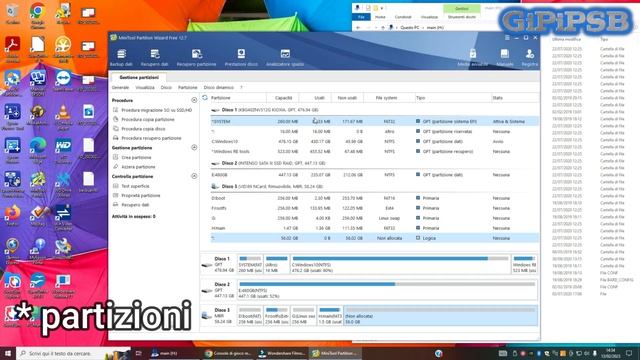
Task: Collapse the Gestione partizione section
Action: [194, 147]
